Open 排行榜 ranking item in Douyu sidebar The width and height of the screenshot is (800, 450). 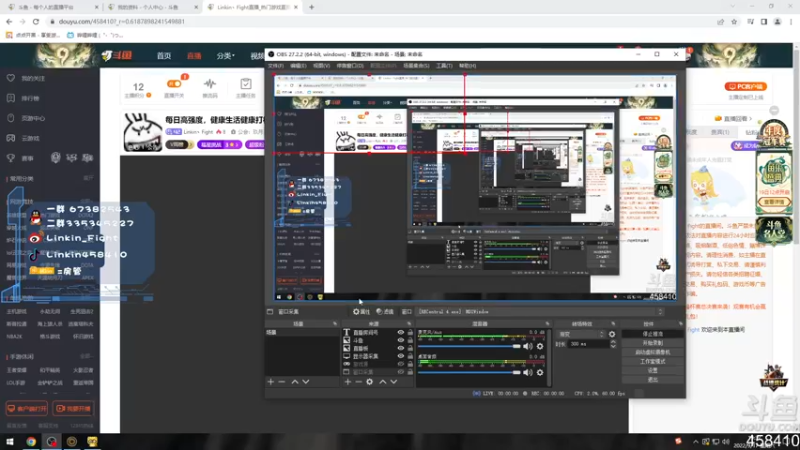tap(23, 98)
